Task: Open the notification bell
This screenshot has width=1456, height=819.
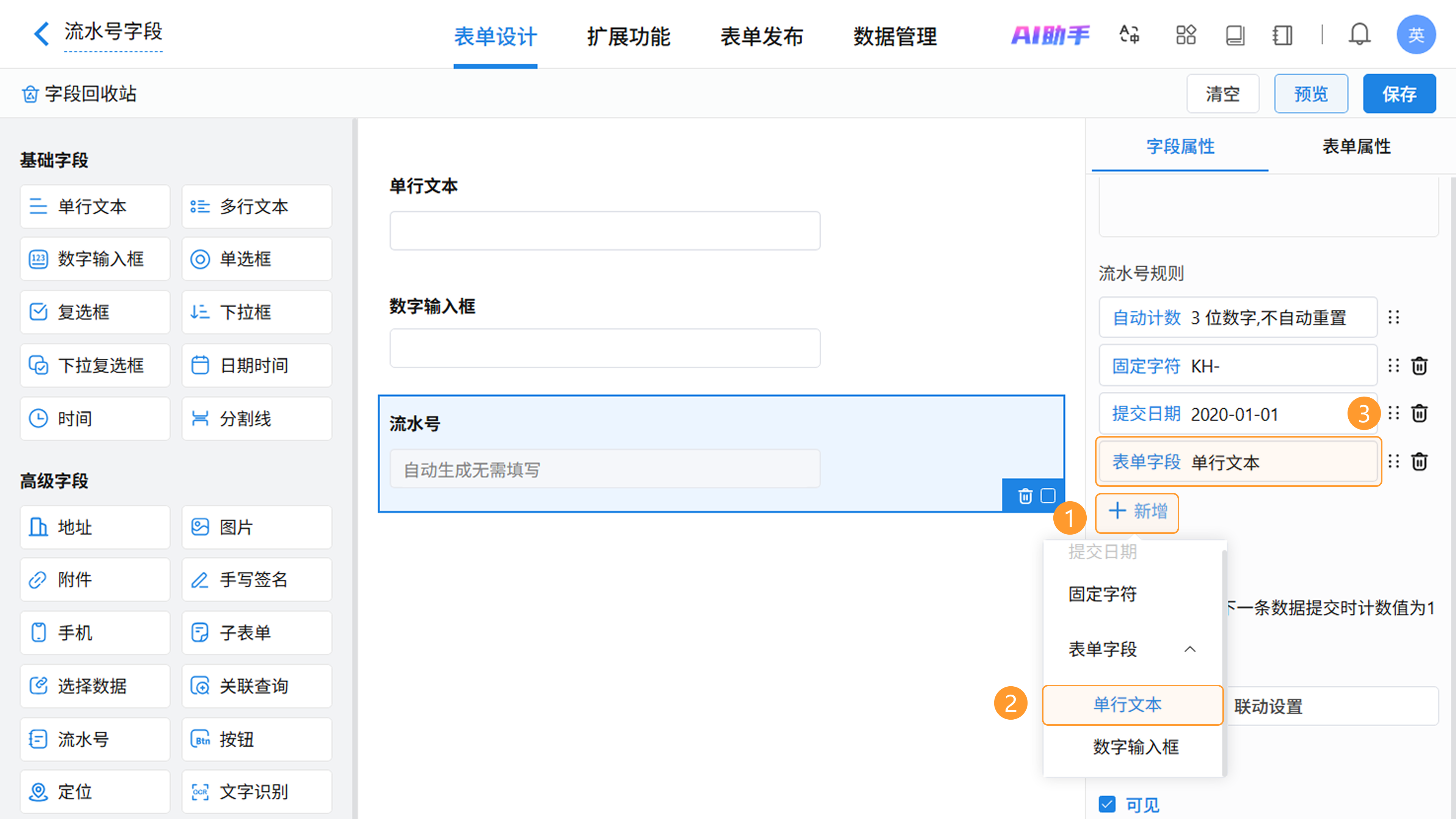Action: click(x=1359, y=35)
